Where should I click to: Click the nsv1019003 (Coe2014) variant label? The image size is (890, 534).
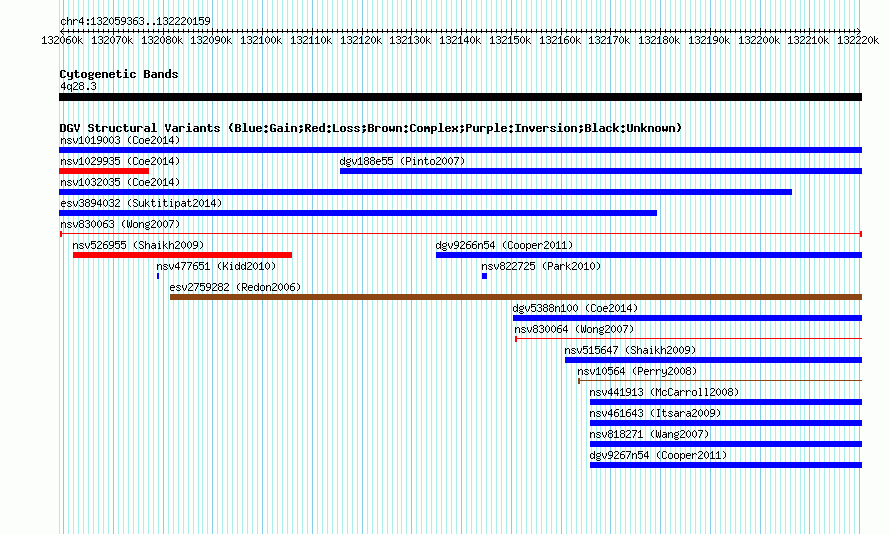[120, 140]
